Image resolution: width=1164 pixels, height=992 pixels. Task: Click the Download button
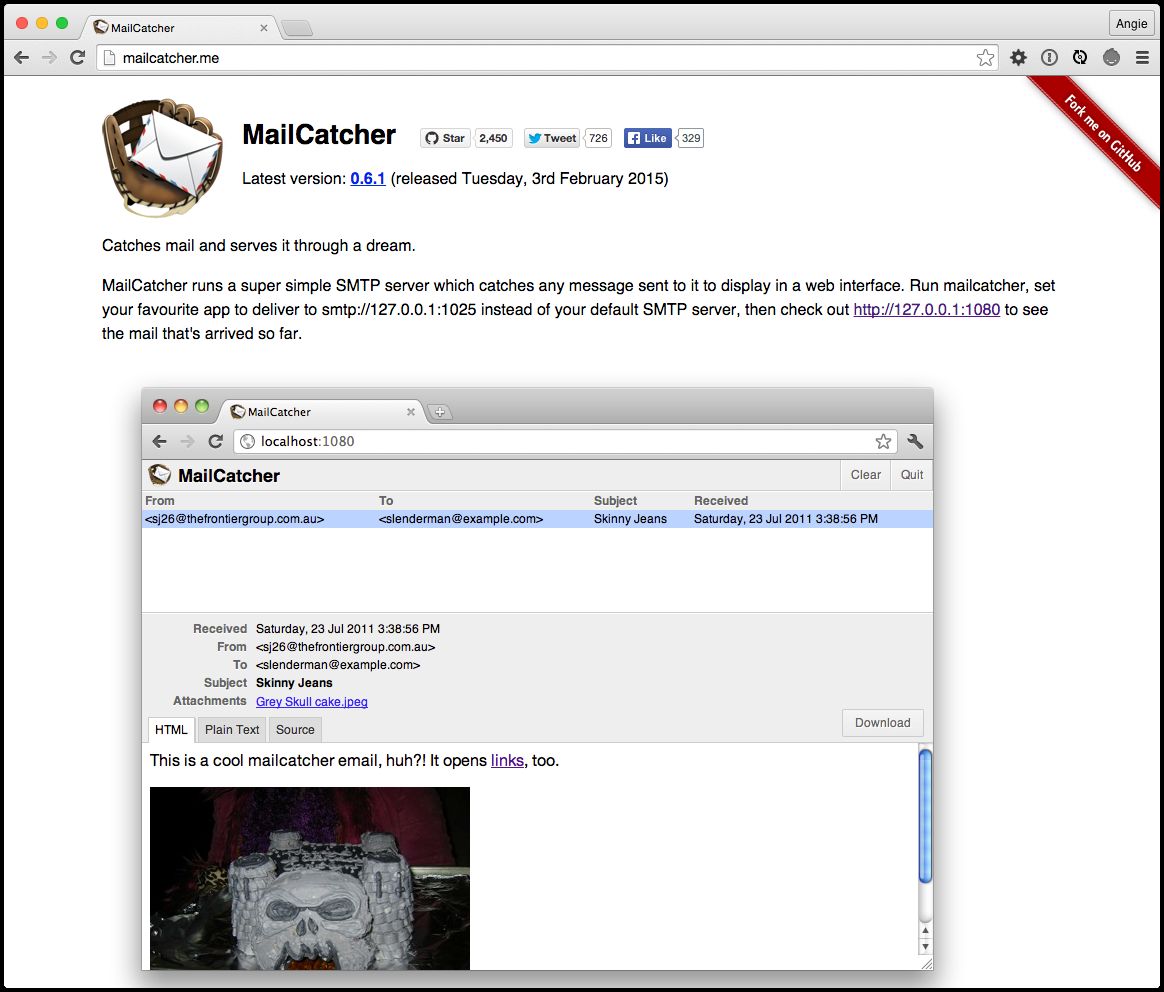[883, 723]
